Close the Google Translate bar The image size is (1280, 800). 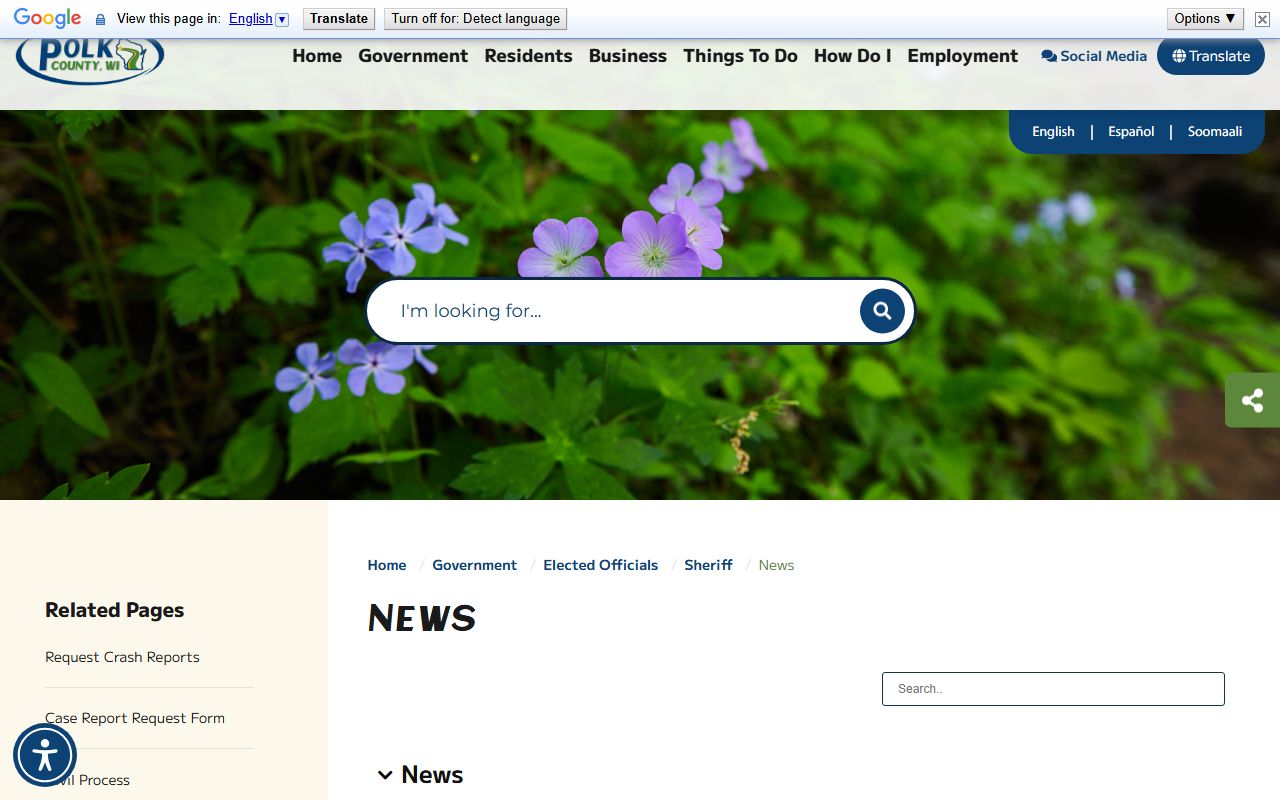coord(1262,19)
